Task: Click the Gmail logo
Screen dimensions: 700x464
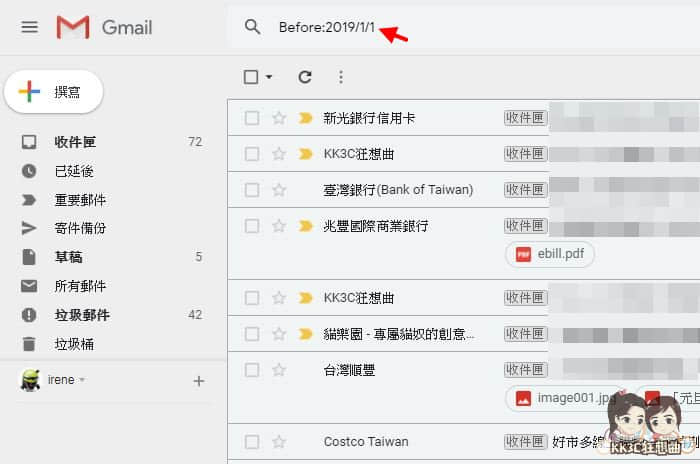Action: (104, 27)
